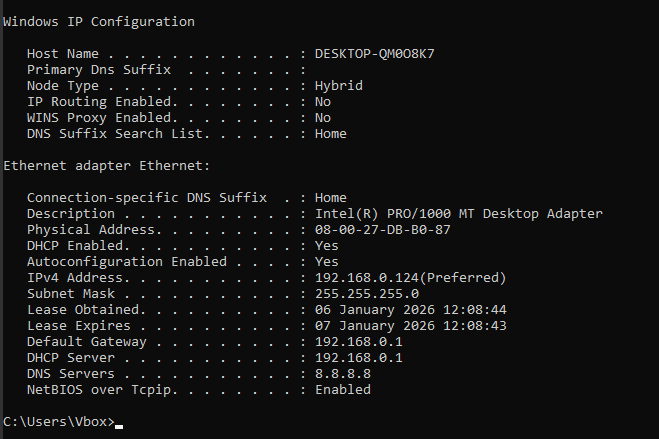The height and width of the screenshot is (439, 659).
Task: Click the NetBIOS over Tcpip value Enabled
Action: pos(343,389)
